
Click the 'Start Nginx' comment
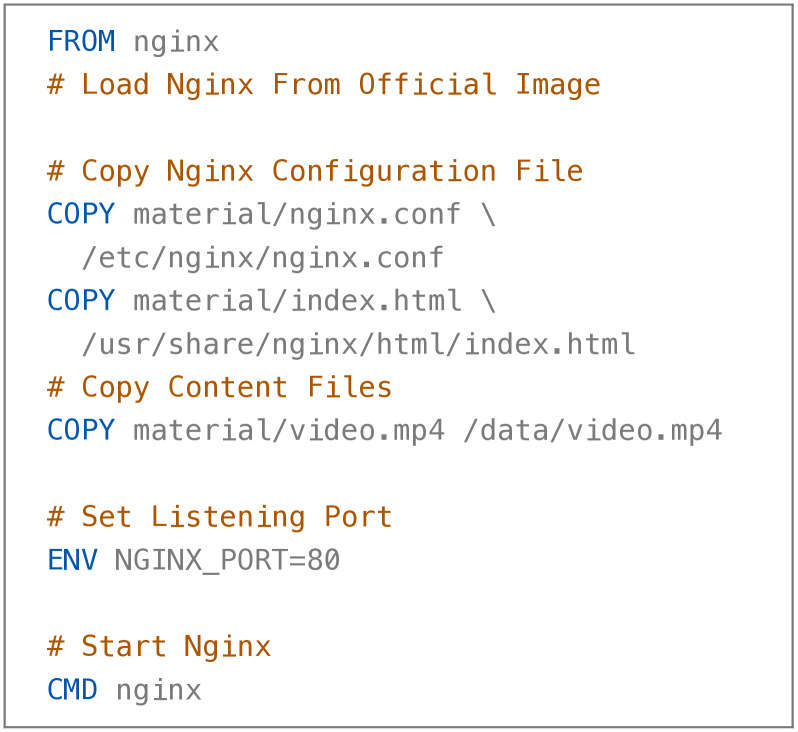point(159,647)
